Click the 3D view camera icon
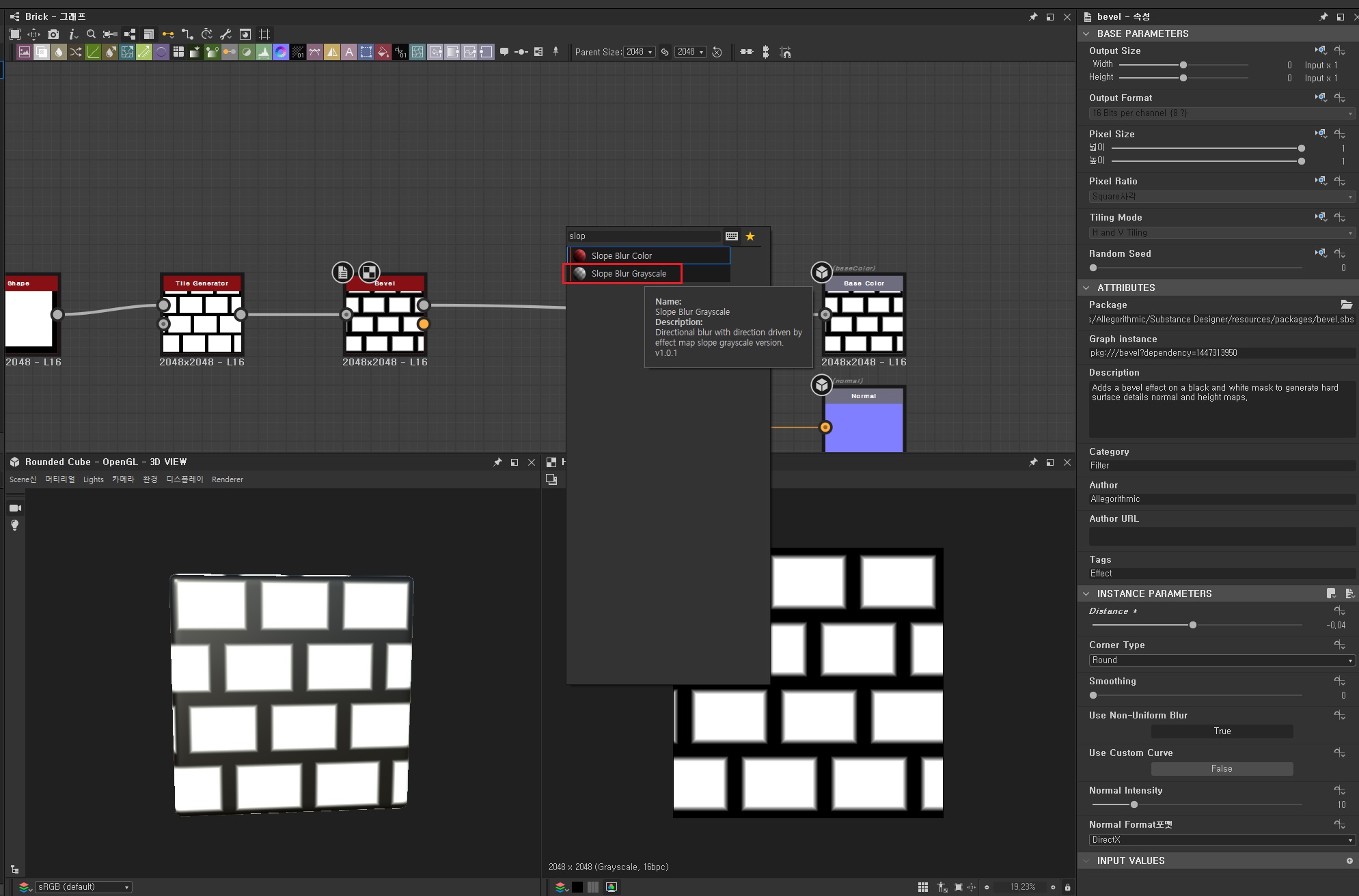 [x=15, y=508]
